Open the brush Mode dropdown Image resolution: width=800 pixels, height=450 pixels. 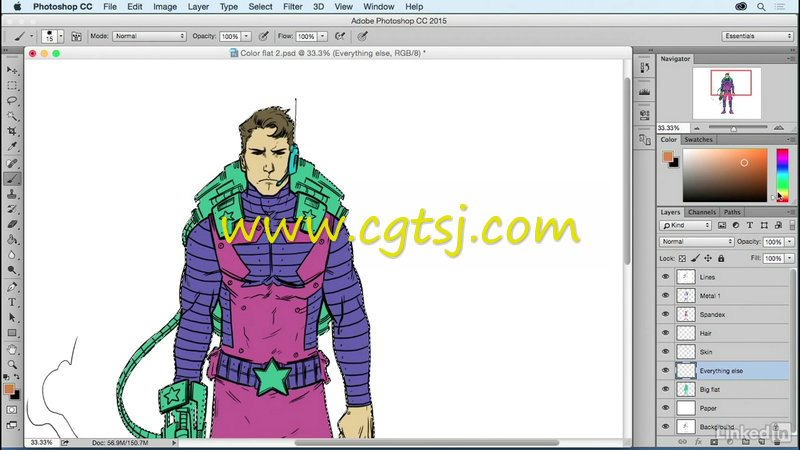click(x=149, y=36)
